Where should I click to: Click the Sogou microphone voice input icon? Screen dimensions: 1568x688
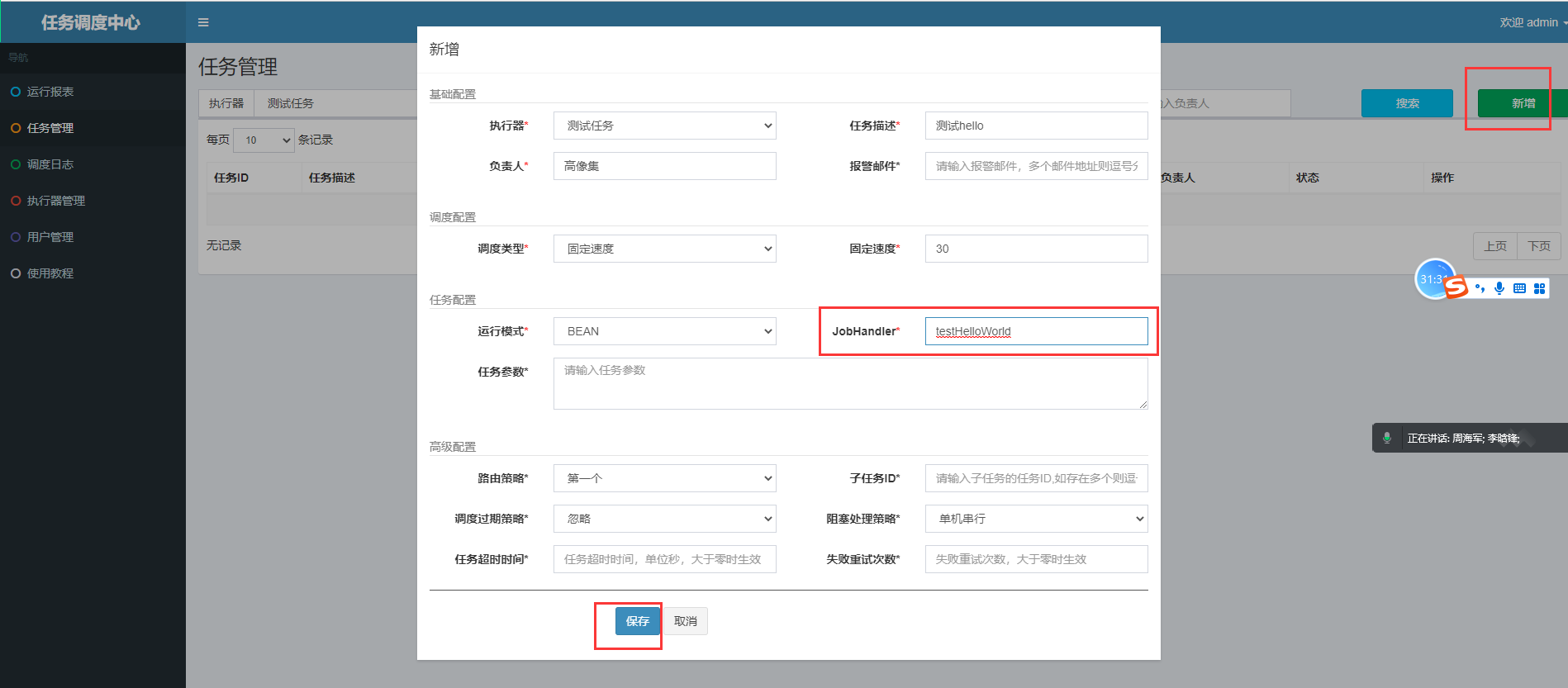click(1499, 288)
